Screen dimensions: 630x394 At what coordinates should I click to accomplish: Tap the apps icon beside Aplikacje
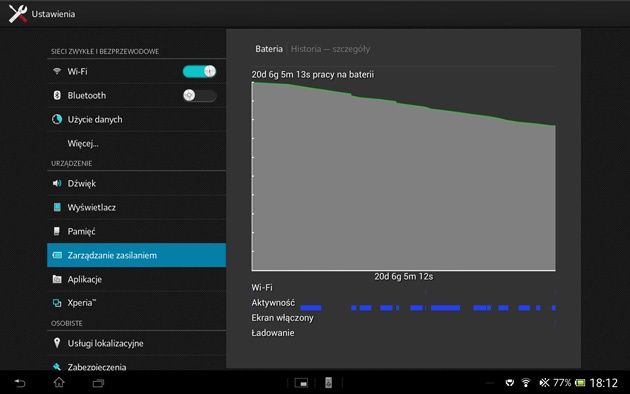pos(57,279)
